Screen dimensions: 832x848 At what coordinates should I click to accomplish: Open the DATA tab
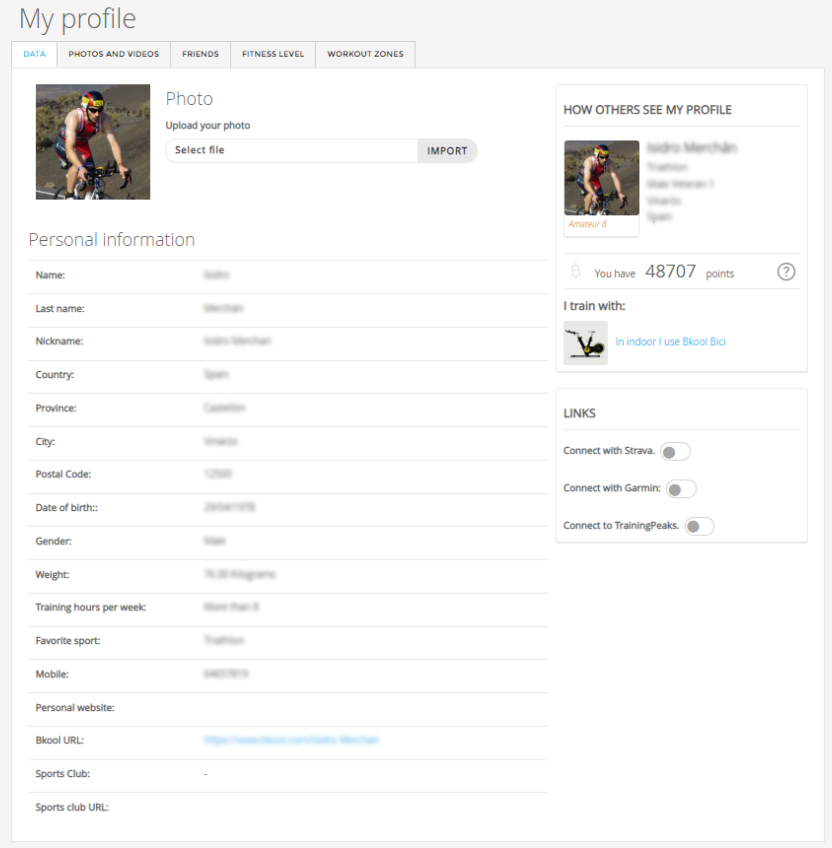click(34, 54)
